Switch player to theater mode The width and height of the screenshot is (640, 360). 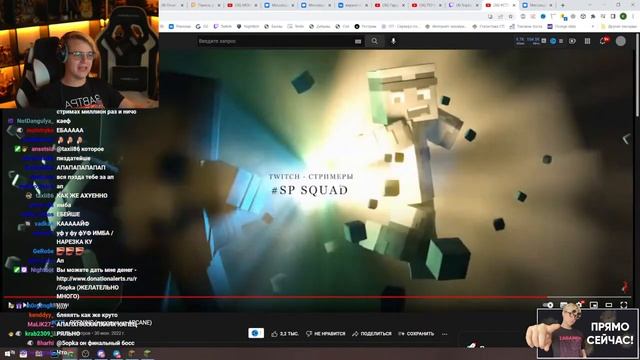point(609,304)
